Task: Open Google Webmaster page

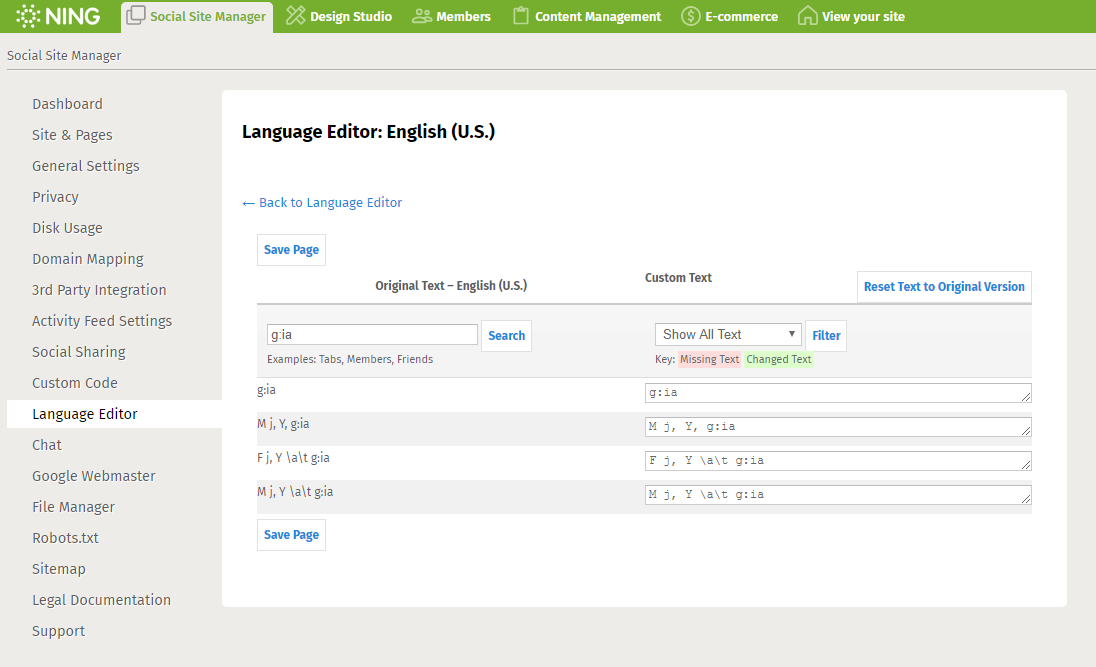Action: 94,476
